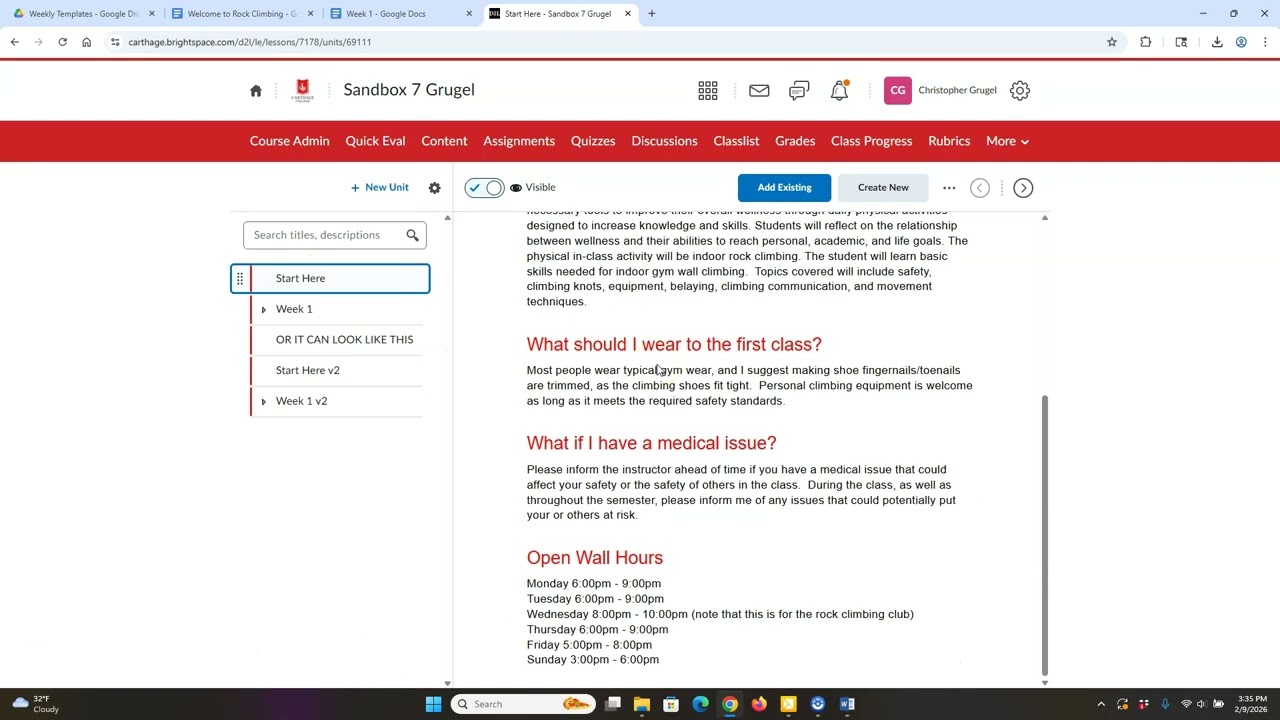Select OR IT CAN LOOK LIKE THIS
Image resolution: width=1280 pixels, height=720 pixels.
click(344, 340)
